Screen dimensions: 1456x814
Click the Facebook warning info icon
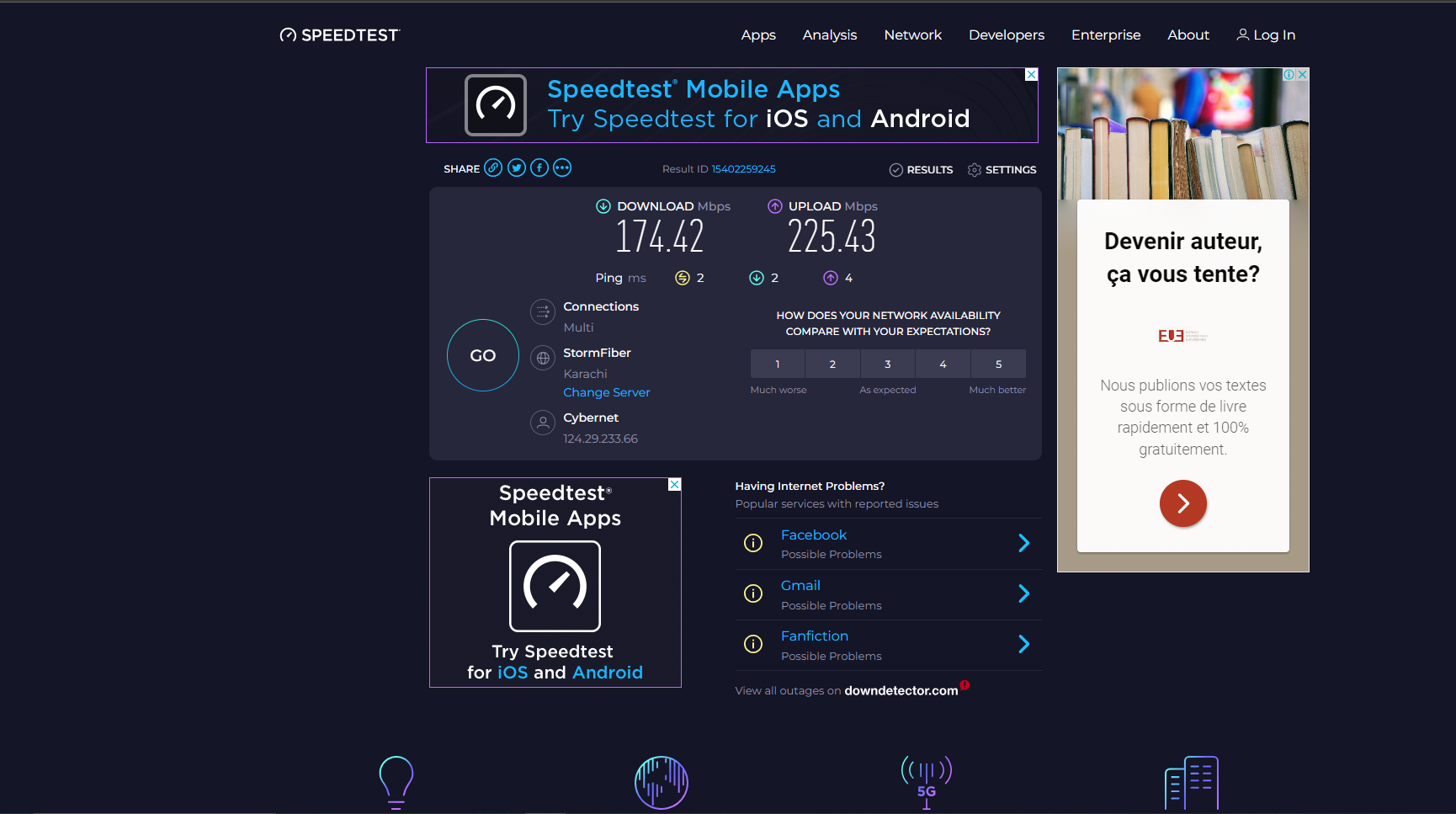click(753, 543)
